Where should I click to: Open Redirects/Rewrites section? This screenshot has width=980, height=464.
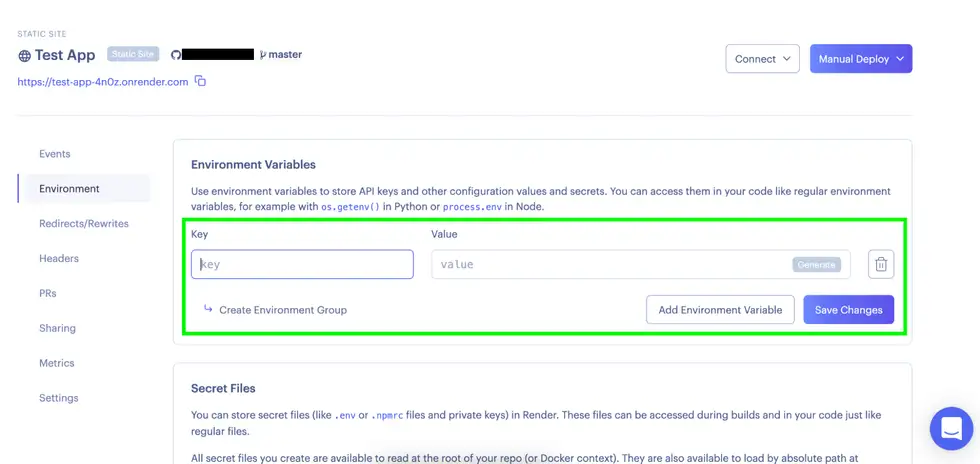coord(84,224)
